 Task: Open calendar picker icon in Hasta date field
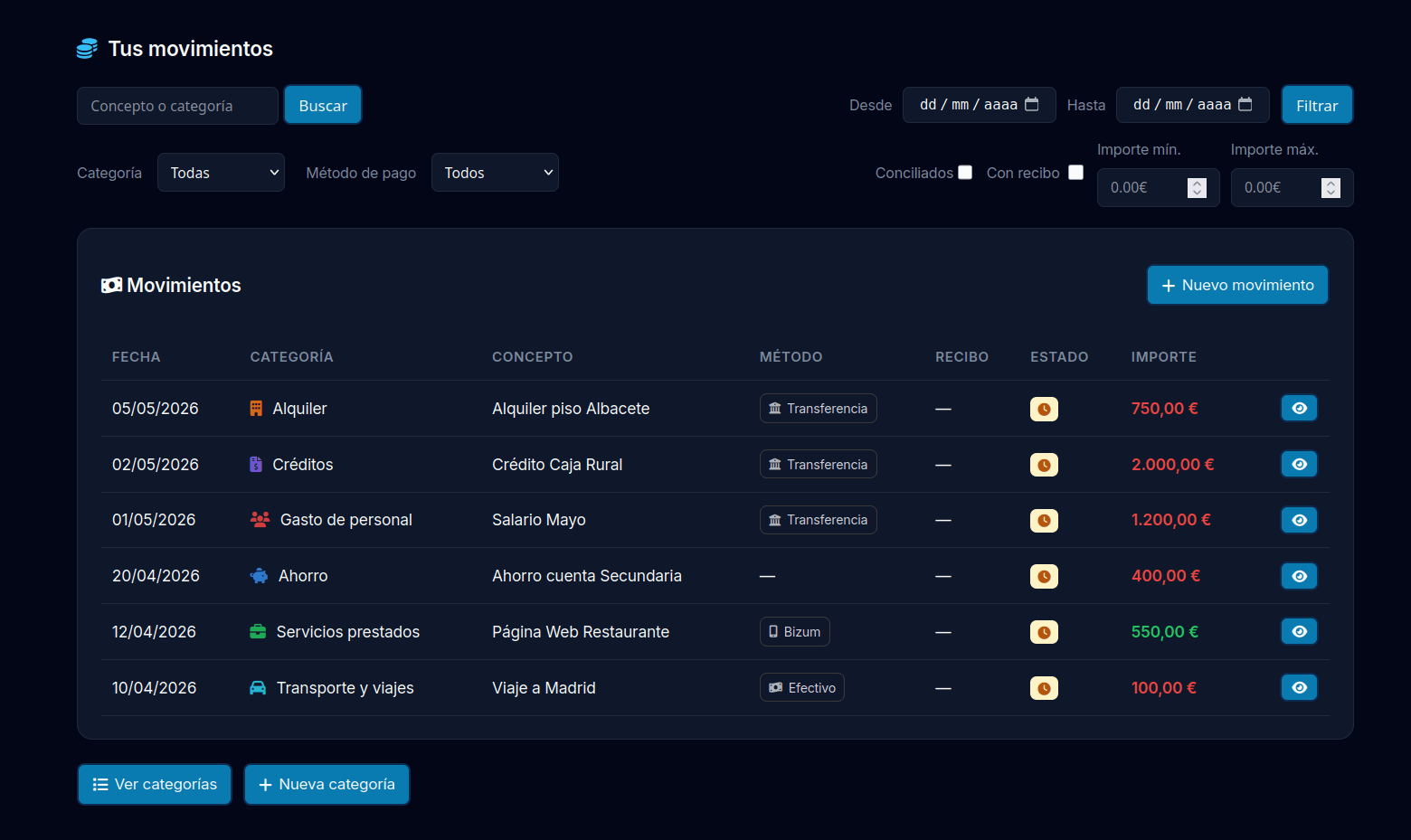1245,104
